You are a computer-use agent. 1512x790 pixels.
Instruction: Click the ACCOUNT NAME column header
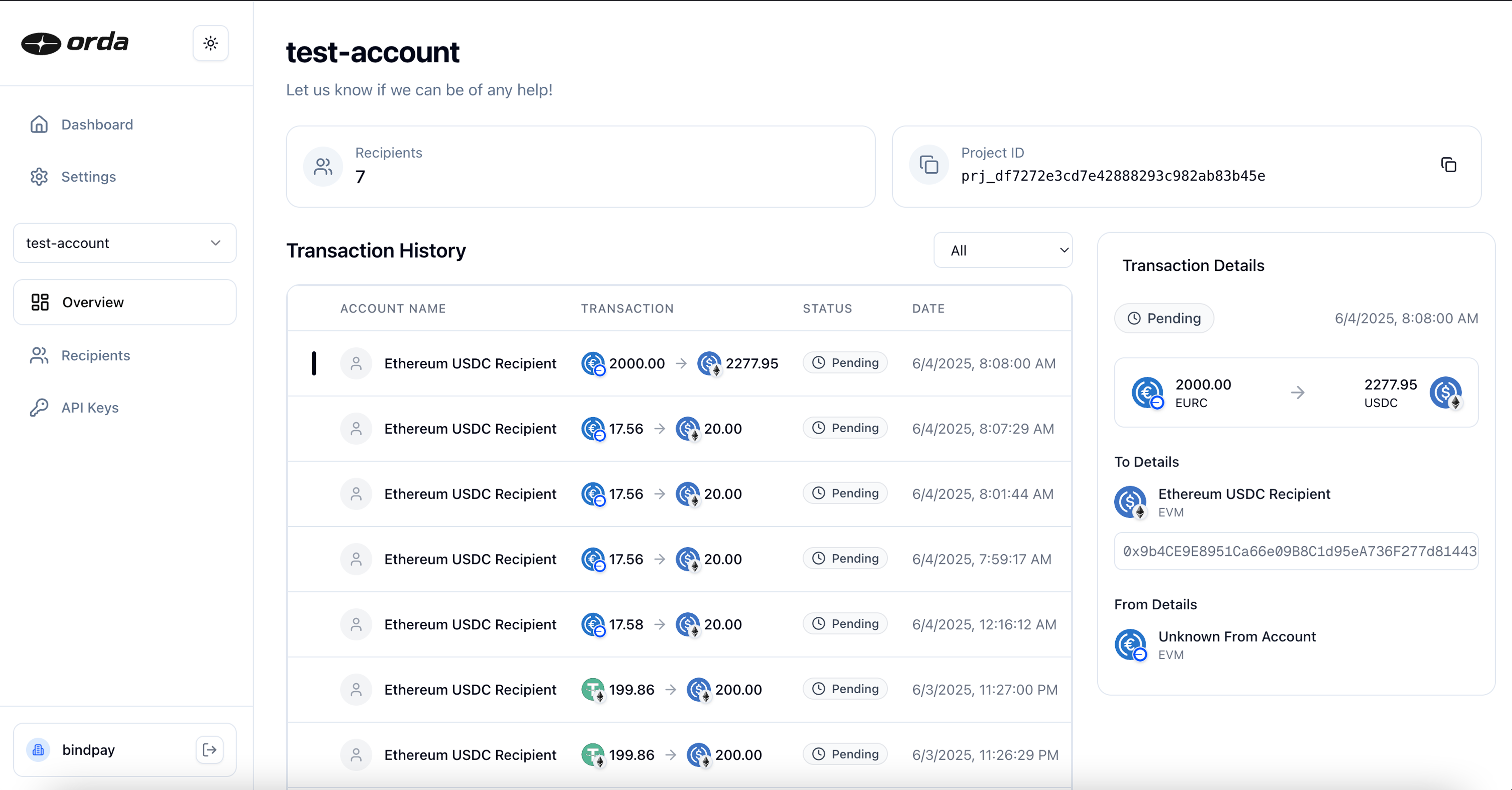[x=393, y=309]
